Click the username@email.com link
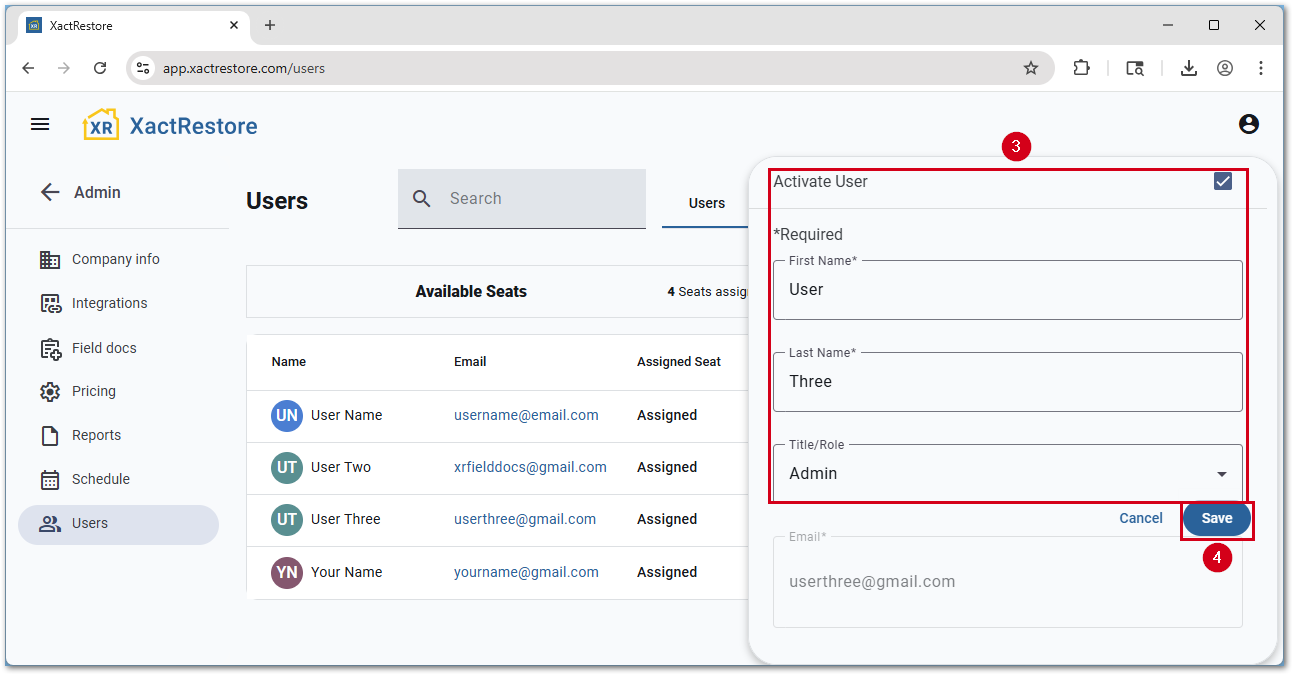Screen dimensions: 1293x675 pyautogui.click(x=526, y=415)
